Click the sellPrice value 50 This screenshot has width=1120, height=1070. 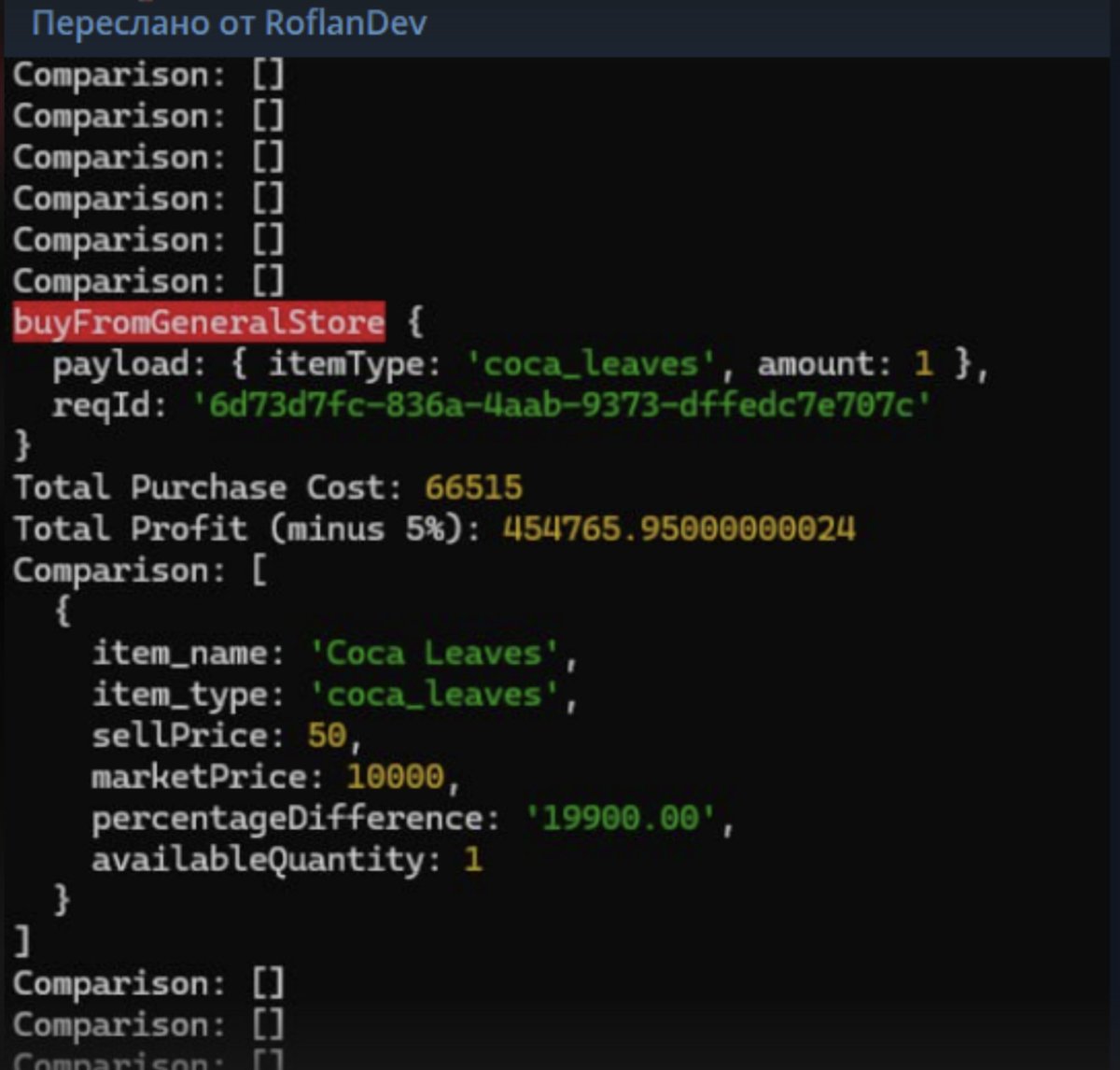pyautogui.click(x=327, y=736)
